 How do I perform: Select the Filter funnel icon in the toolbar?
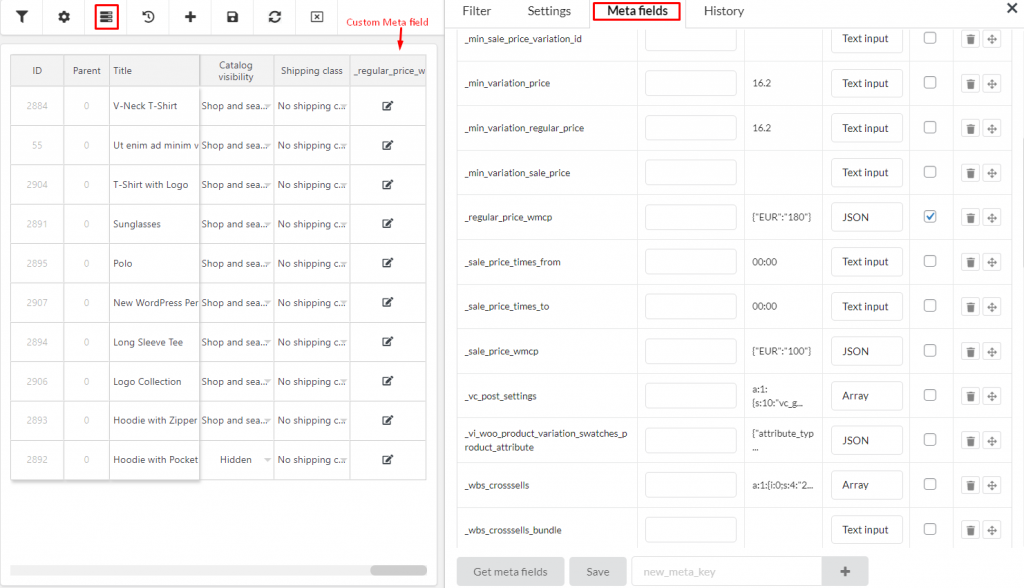22,17
